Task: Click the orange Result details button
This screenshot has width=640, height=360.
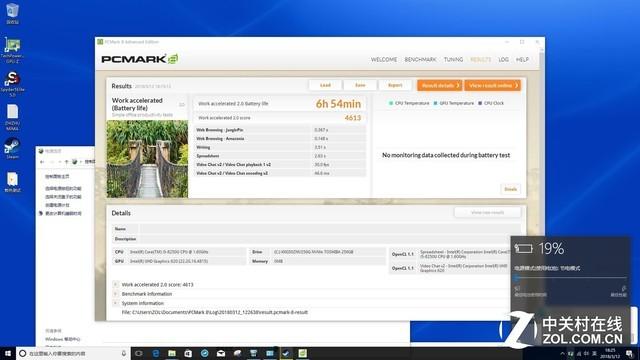Action: (x=440, y=85)
